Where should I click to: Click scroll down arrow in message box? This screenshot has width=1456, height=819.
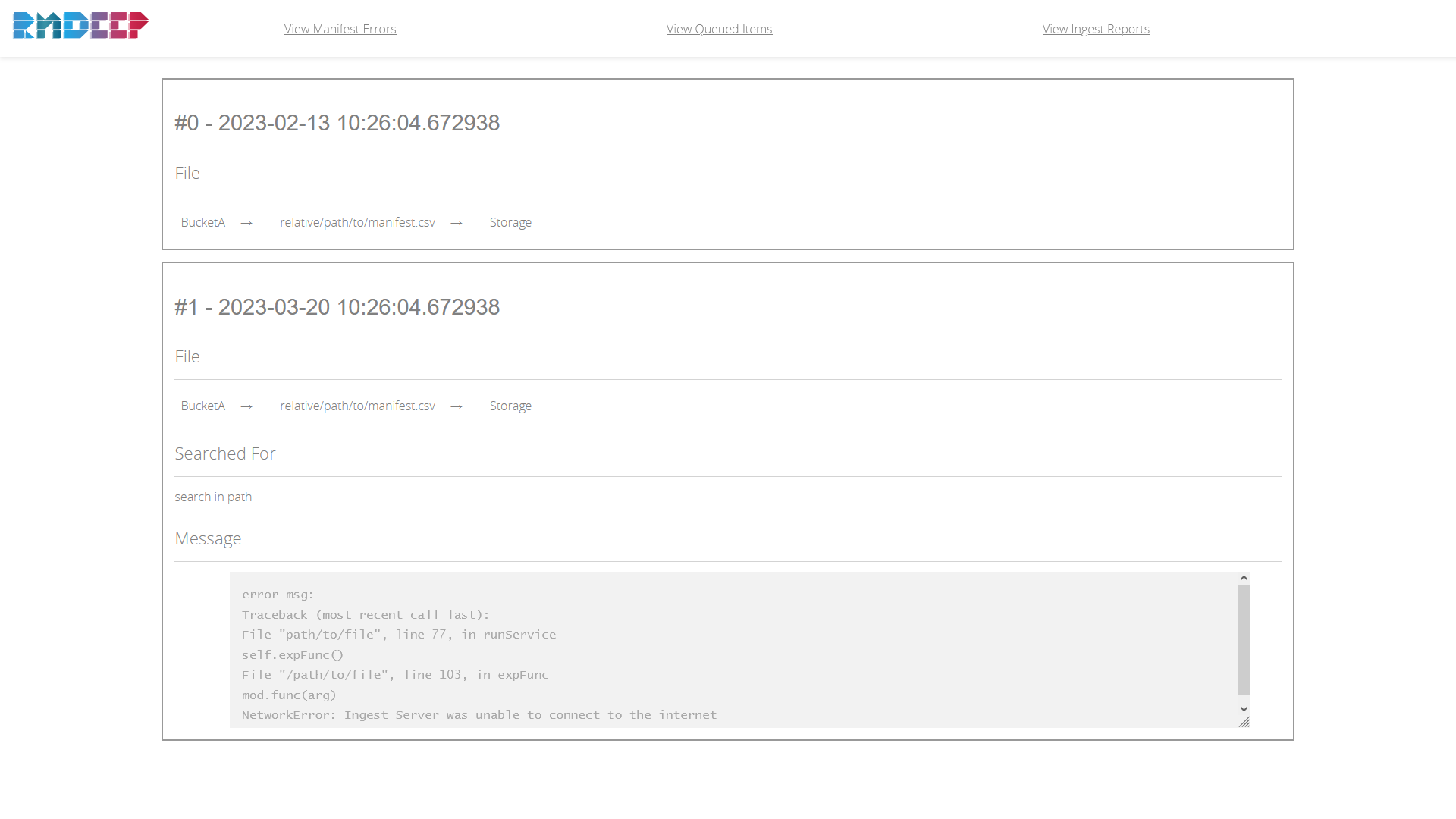[1244, 709]
